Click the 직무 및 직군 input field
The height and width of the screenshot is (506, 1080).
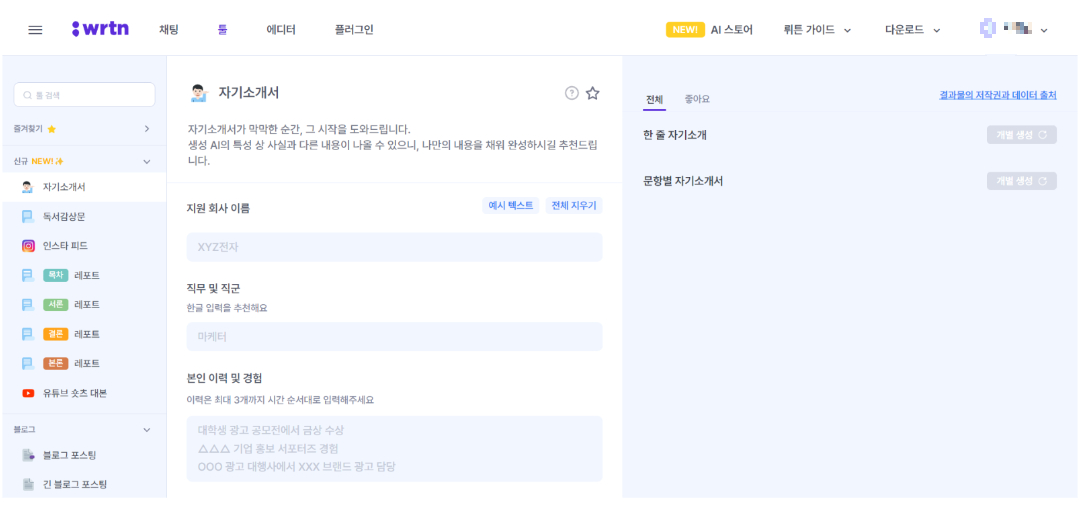pos(394,337)
